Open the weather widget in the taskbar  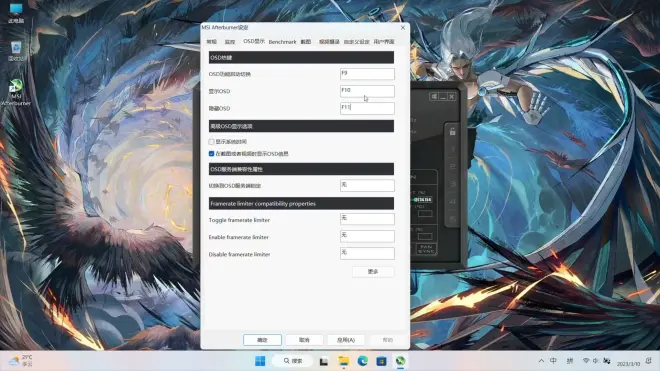(20, 360)
